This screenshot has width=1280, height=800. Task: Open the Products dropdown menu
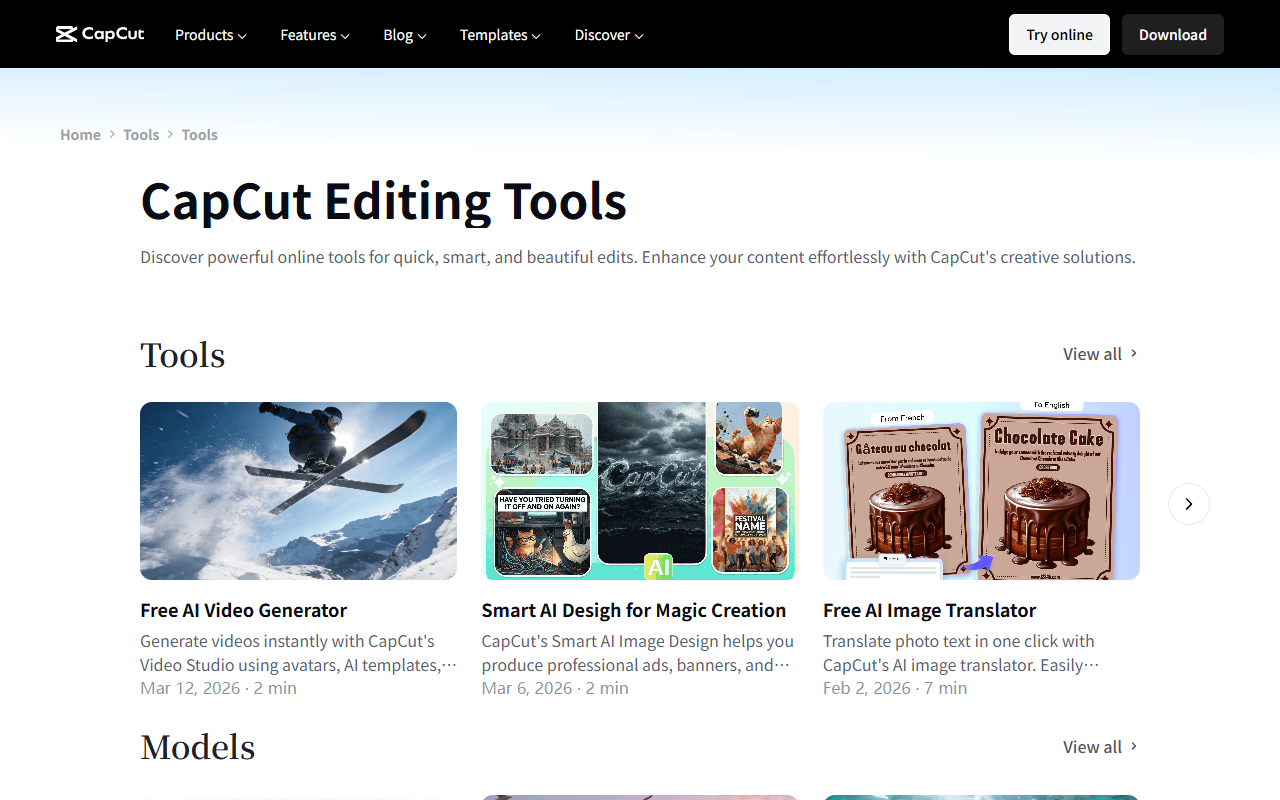(x=210, y=35)
